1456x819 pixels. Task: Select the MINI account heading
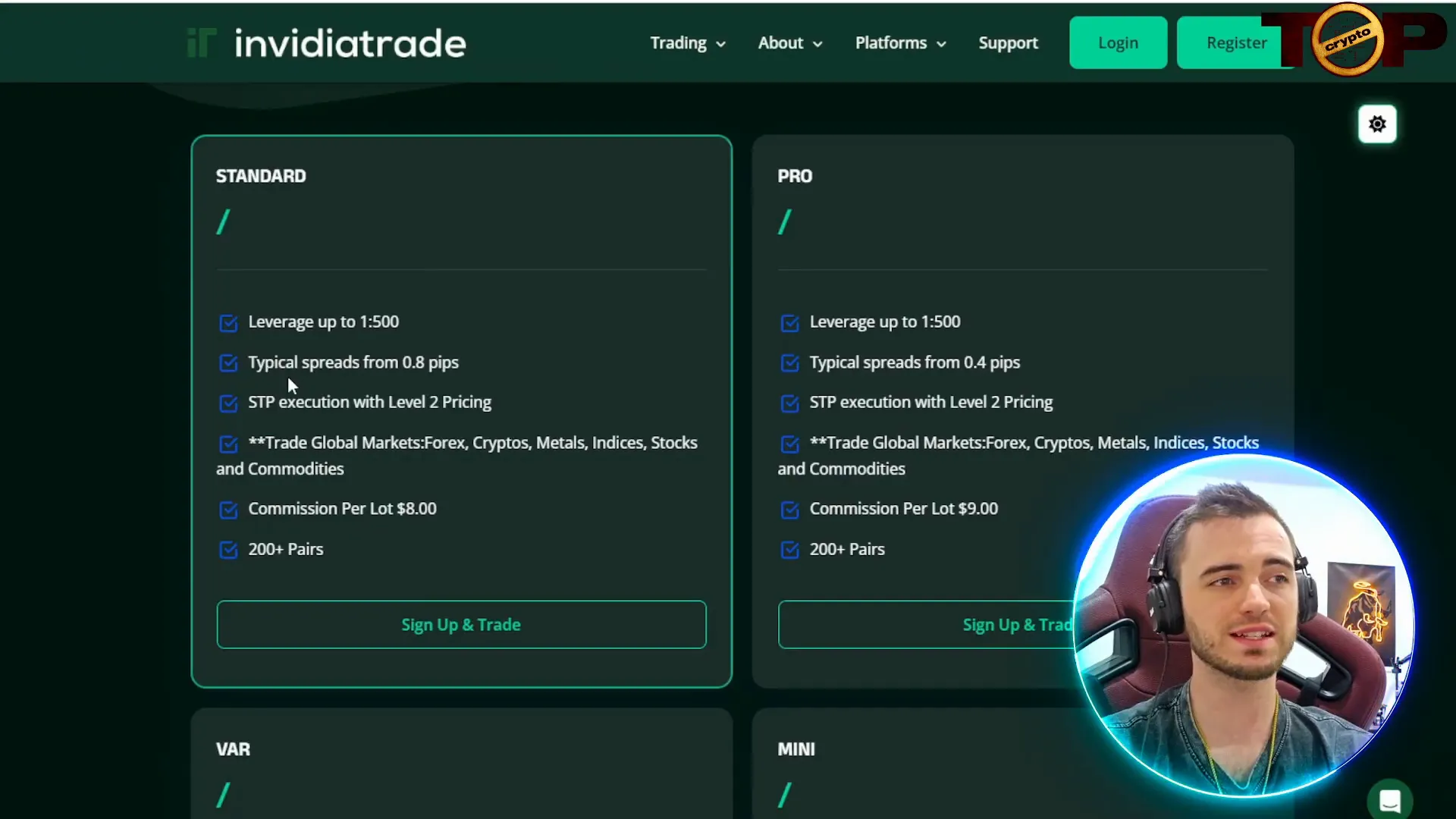(796, 749)
